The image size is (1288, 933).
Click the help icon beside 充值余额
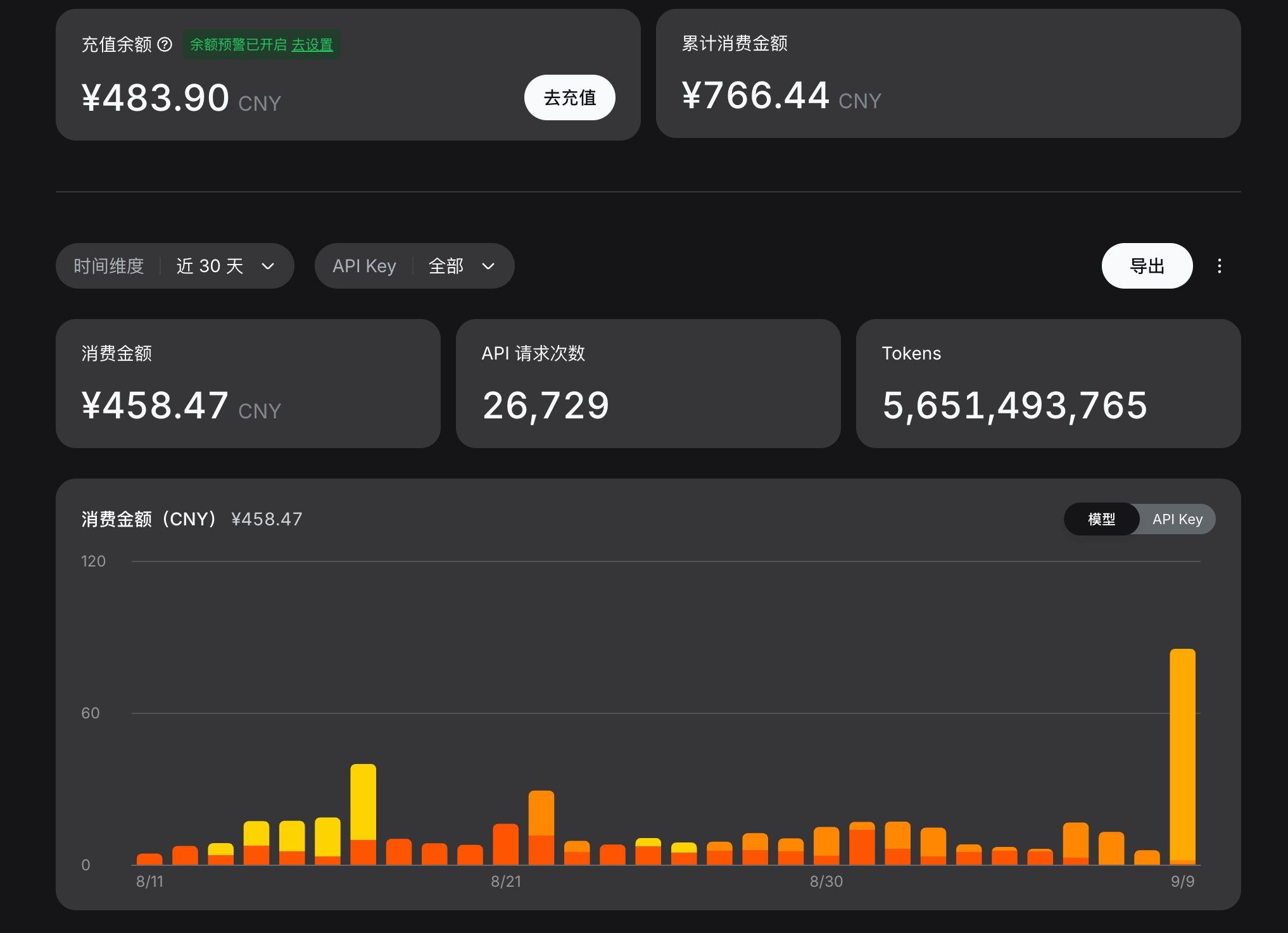coord(165,44)
